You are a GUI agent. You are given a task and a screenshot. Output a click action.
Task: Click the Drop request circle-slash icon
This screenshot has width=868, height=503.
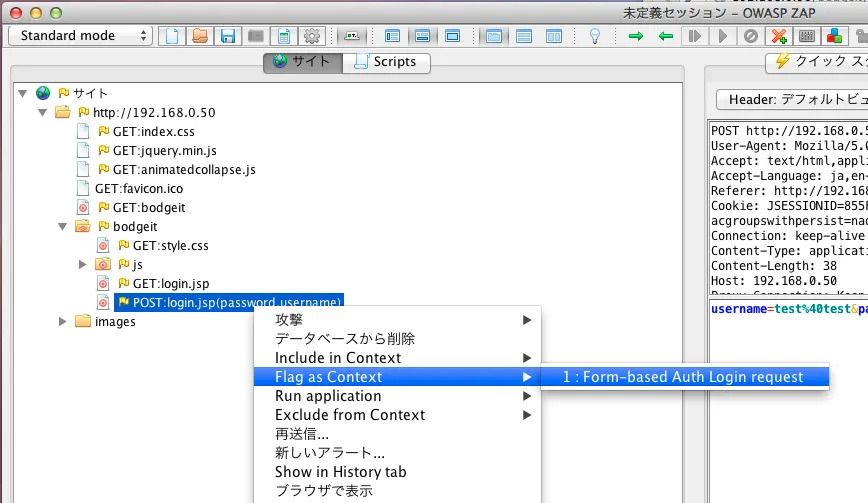(751, 36)
